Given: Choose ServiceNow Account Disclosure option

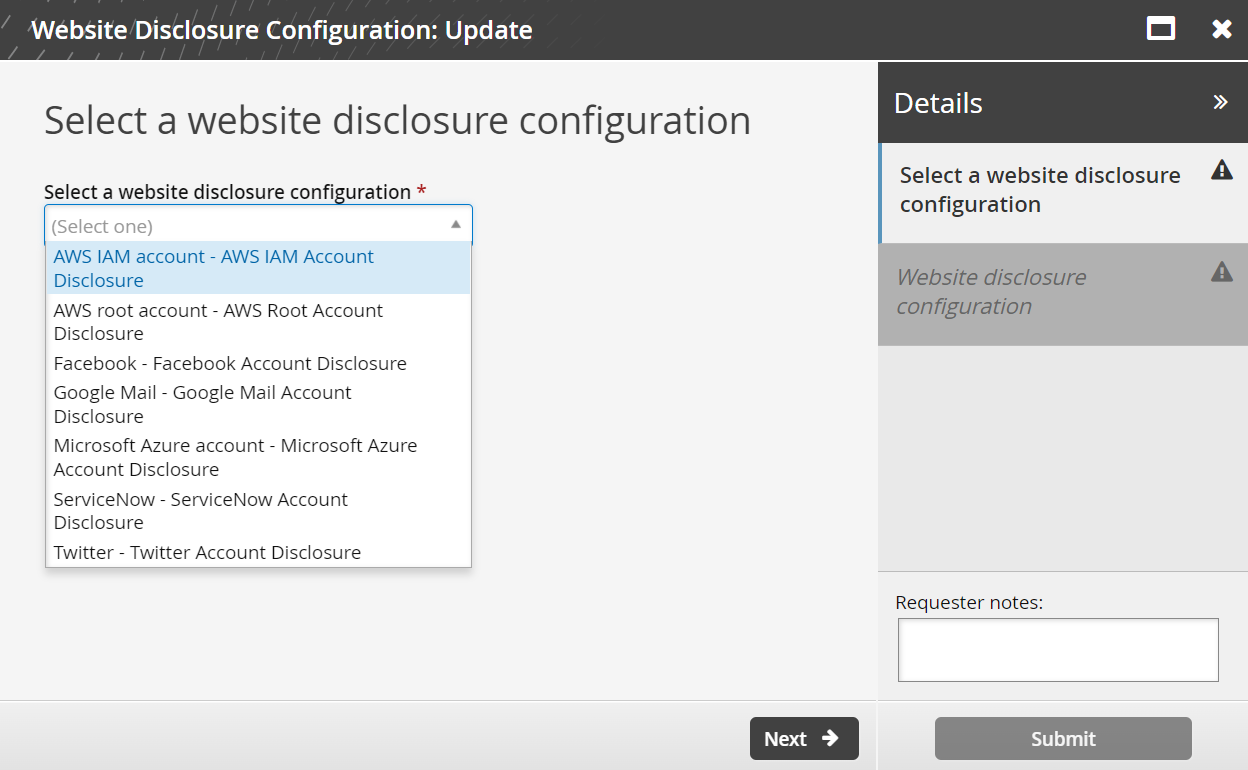Looking at the screenshot, I should click(200, 510).
